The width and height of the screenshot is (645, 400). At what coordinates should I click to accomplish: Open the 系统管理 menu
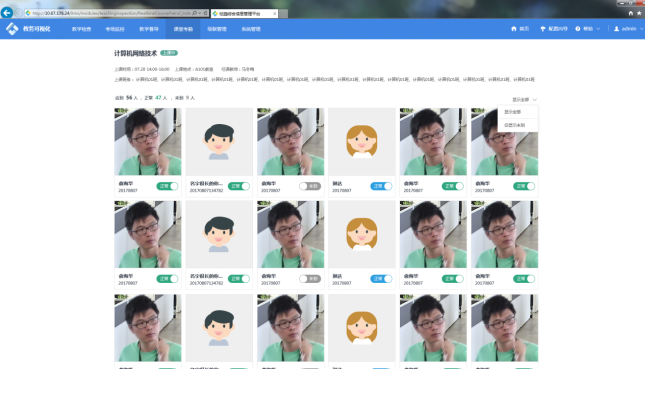point(251,29)
